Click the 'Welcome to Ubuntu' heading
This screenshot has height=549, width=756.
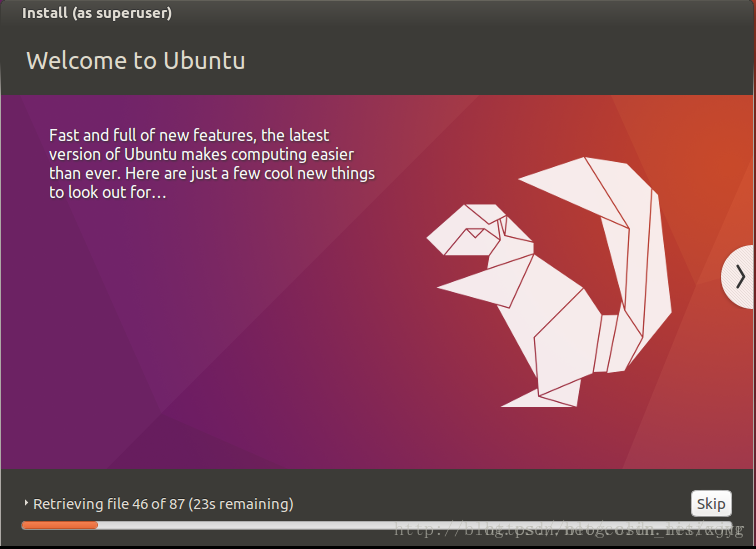(135, 61)
